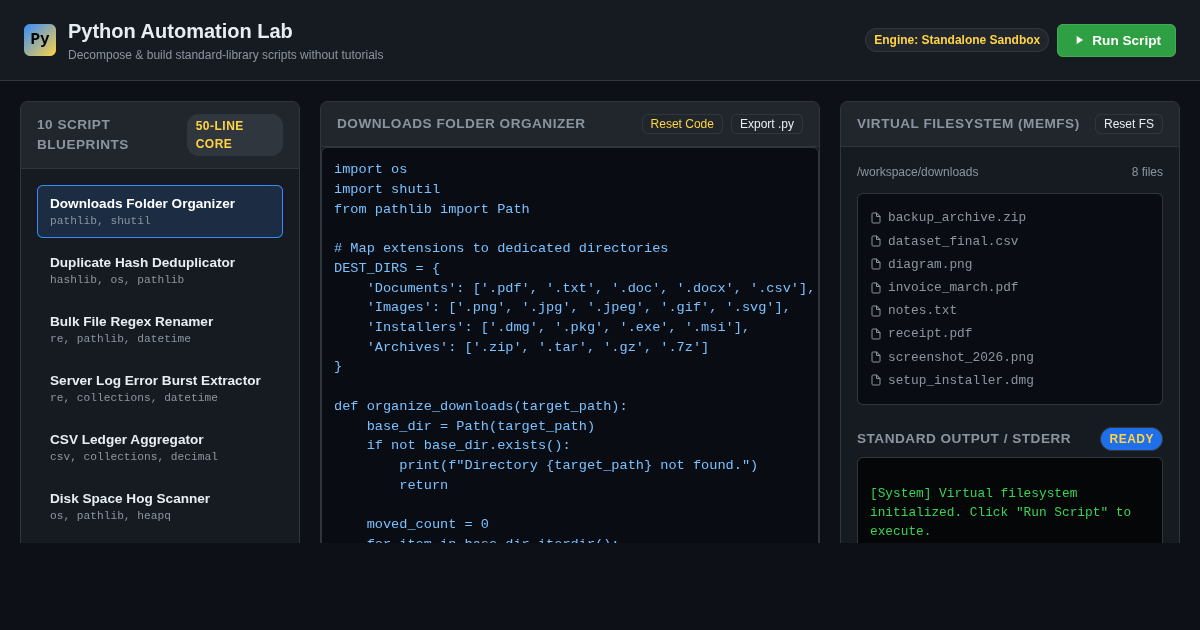1200x630 pixels.
Task: Click file icon next to setup_installer.dmg
Action: pyautogui.click(x=876, y=380)
